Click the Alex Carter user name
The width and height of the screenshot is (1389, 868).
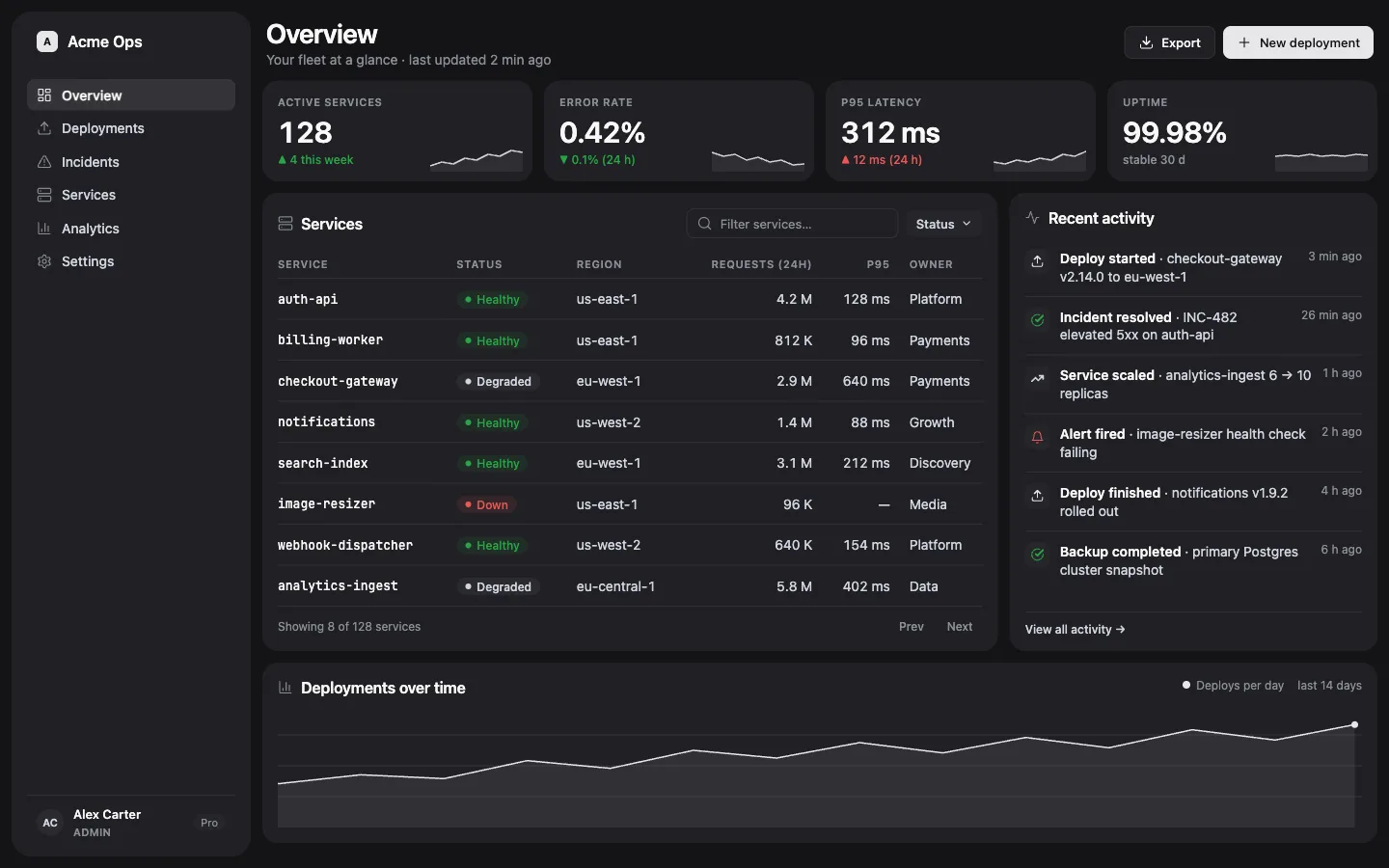click(107, 815)
